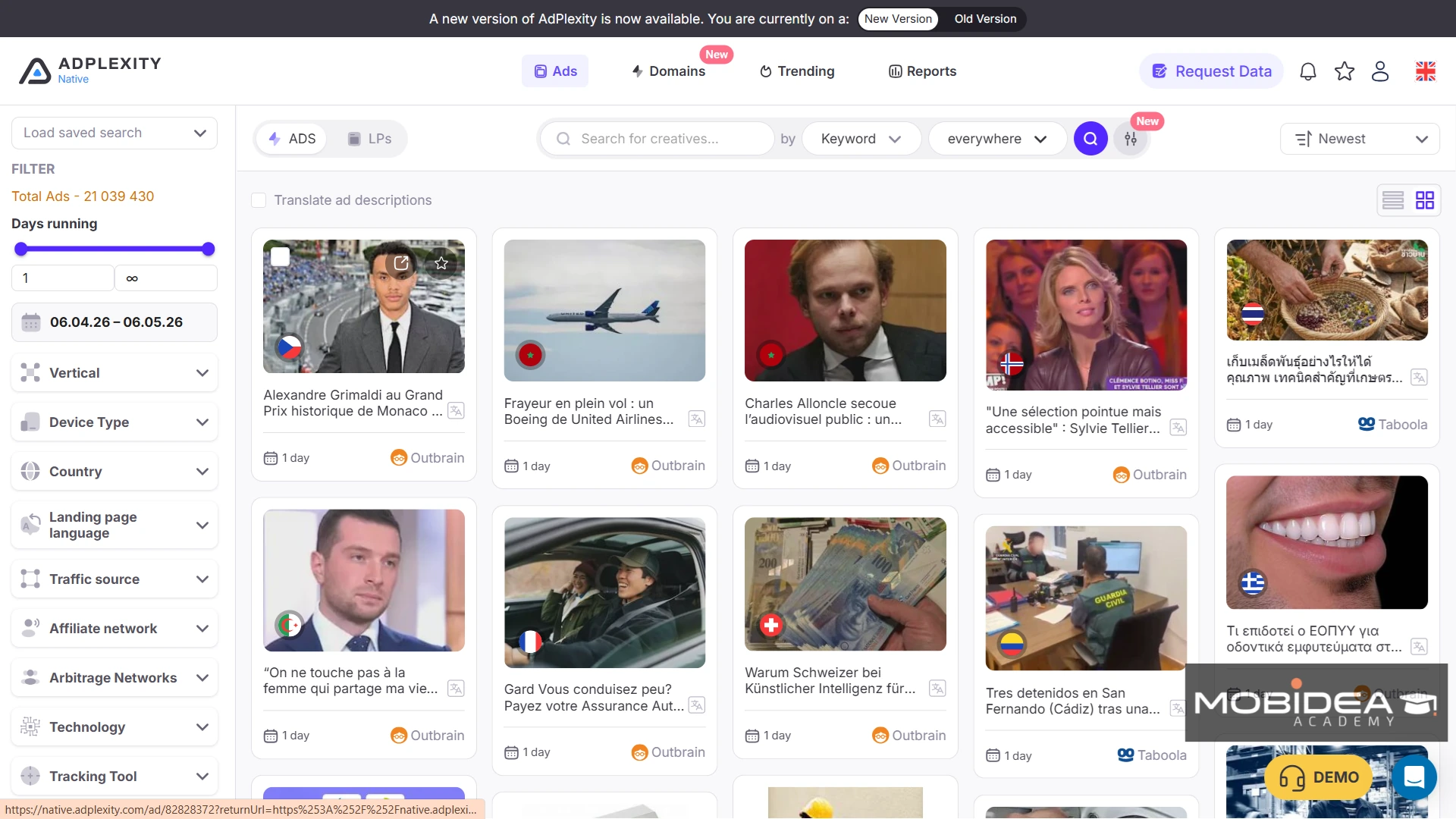
Task: Expand the Technology filter
Action: [115, 727]
